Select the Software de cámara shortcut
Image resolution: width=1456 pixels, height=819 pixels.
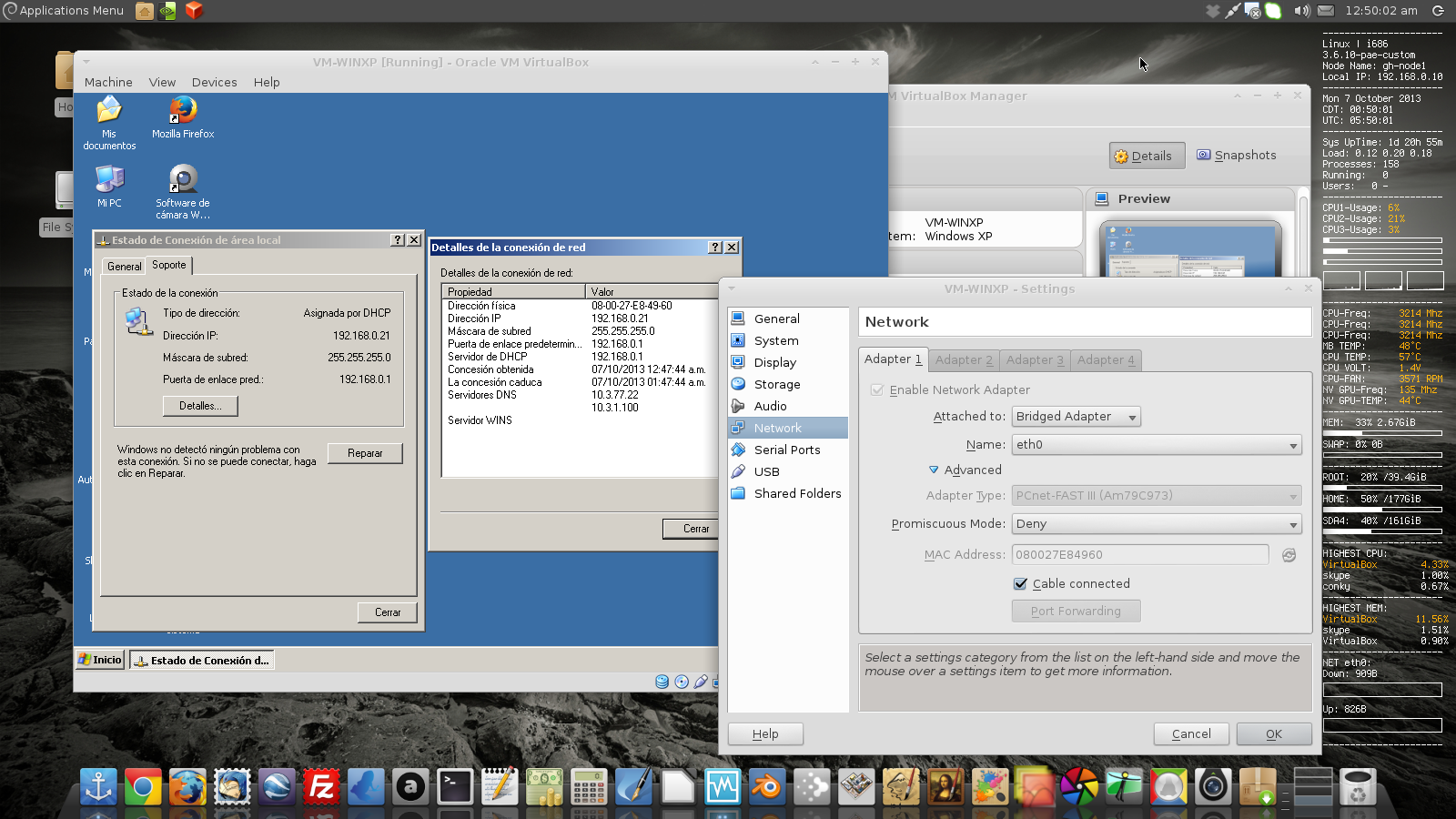pos(183,192)
